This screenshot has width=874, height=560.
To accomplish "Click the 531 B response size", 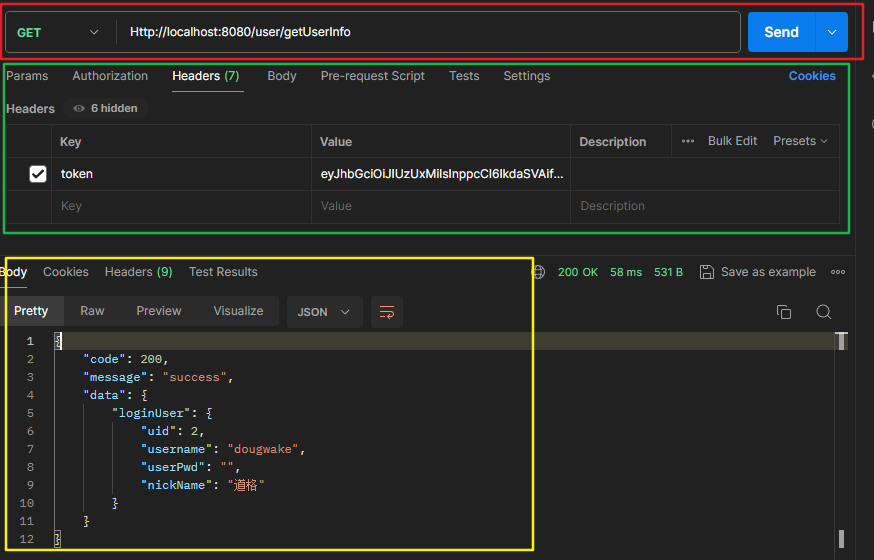I will (668, 272).
